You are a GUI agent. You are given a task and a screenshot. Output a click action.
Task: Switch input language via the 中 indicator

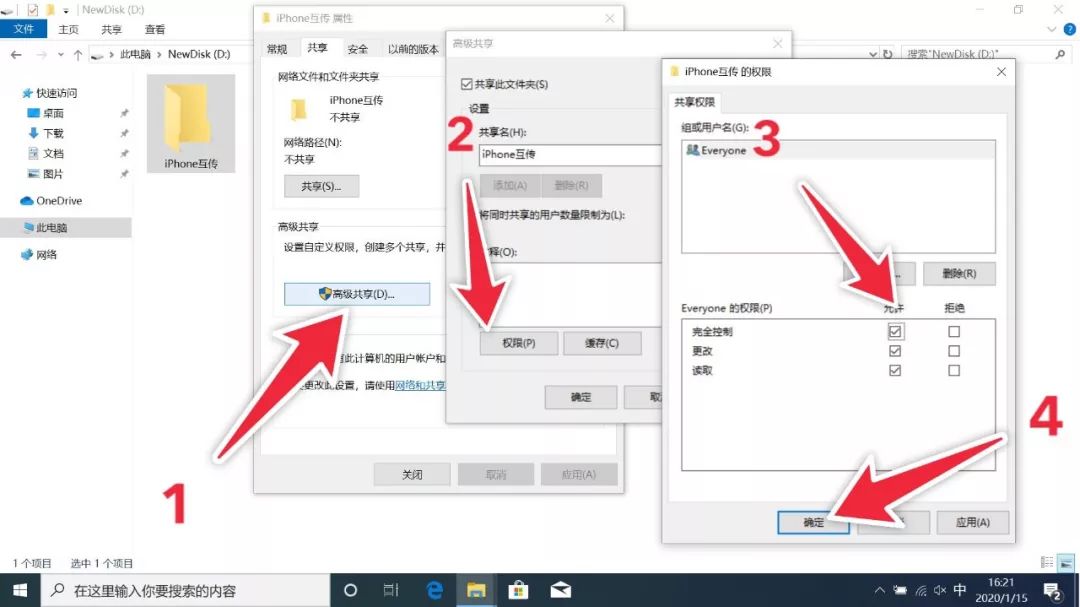[x=962, y=589]
